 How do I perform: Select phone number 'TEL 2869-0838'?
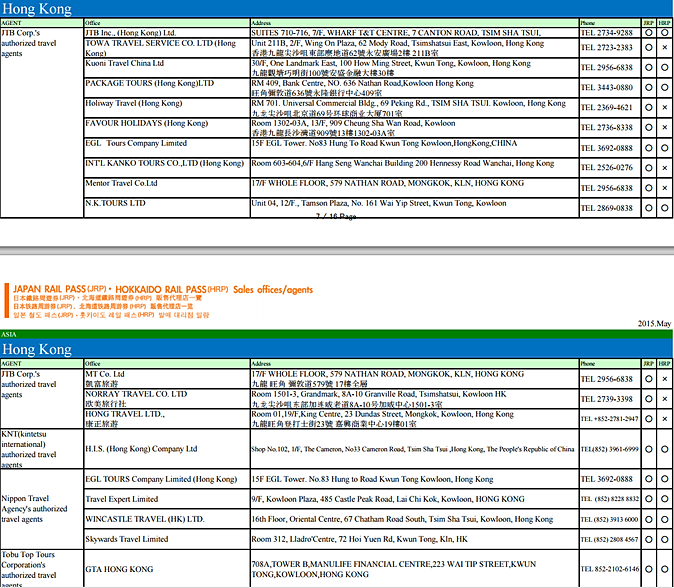607,208
